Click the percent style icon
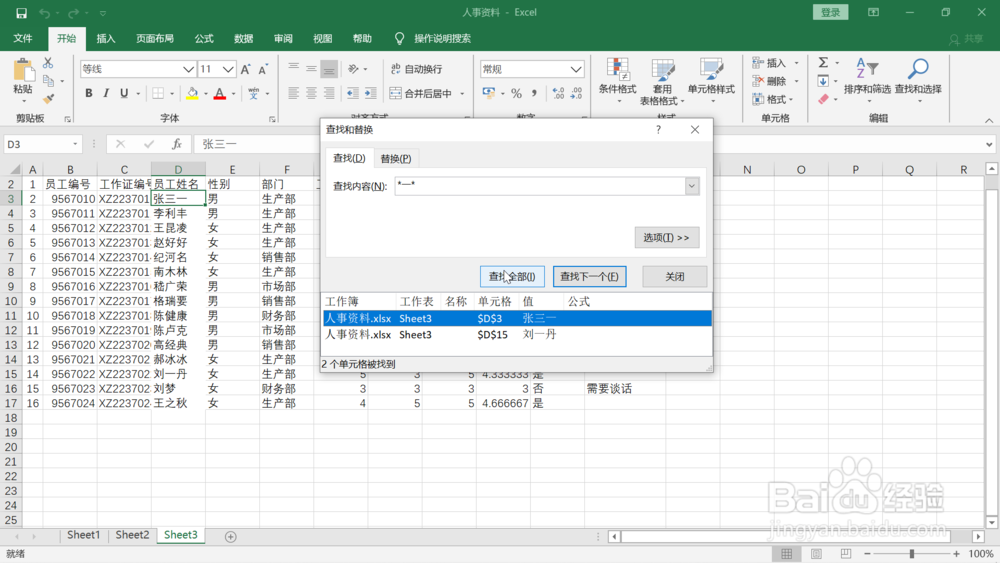 pyautogui.click(x=516, y=93)
